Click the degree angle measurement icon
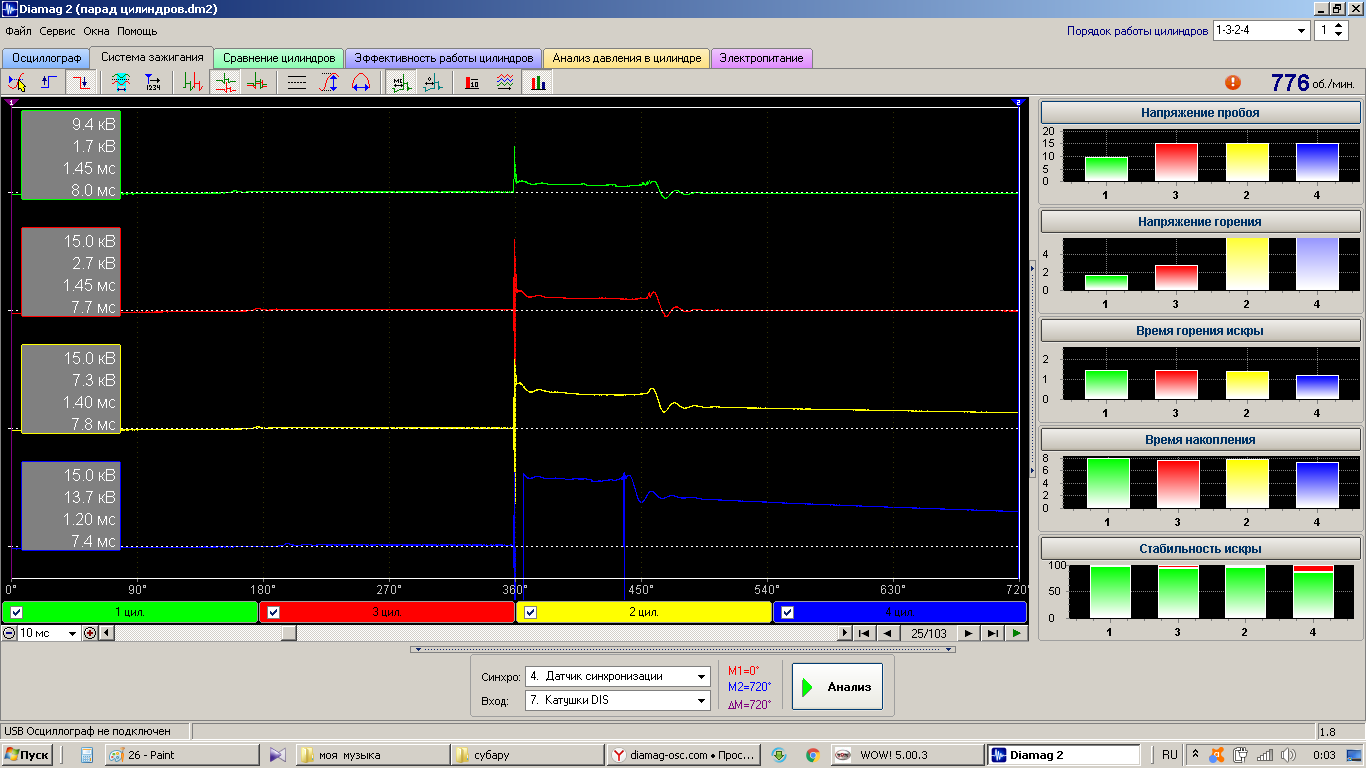Screen dimensions: 1366x768 click(x=432, y=83)
